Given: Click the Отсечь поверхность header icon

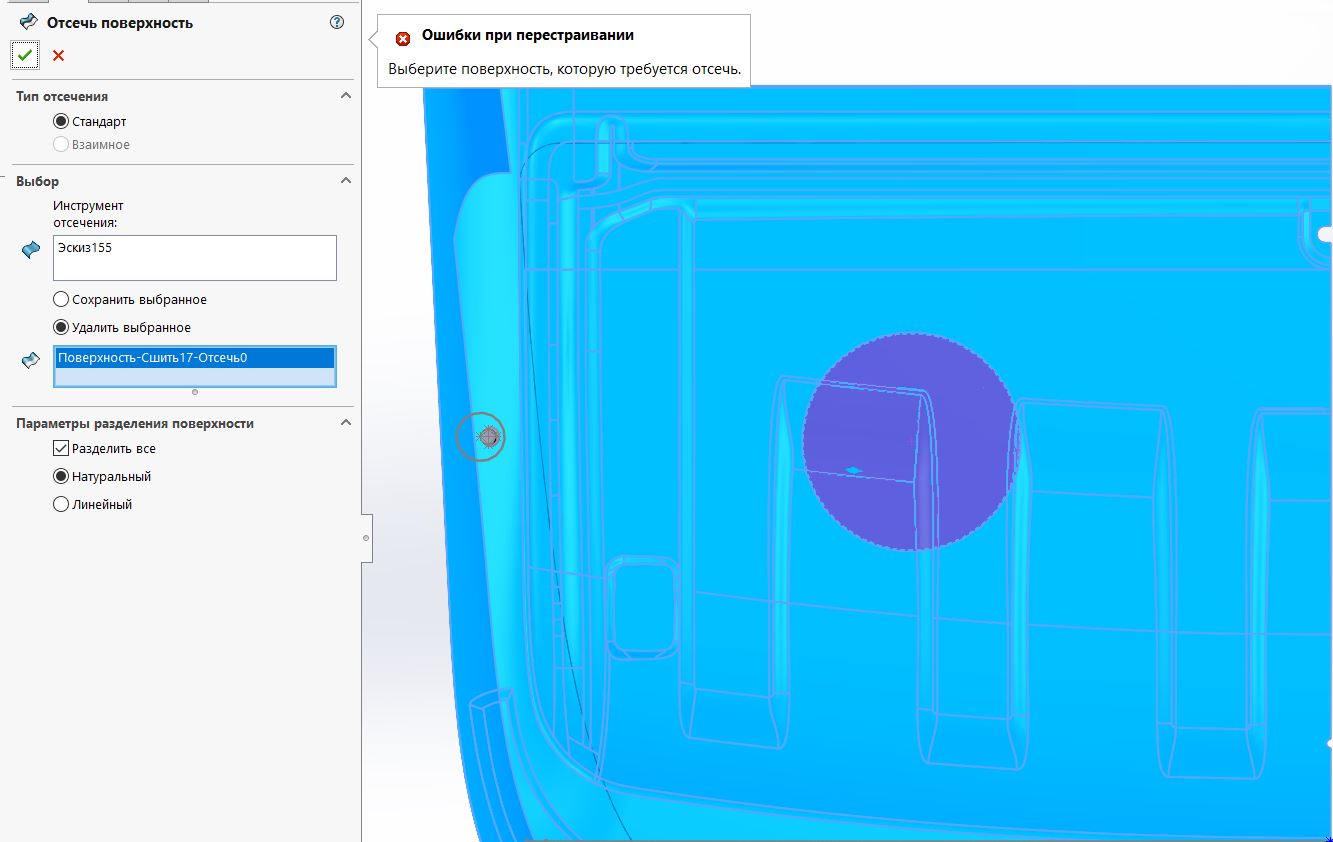Looking at the screenshot, I should pos(28,22).
